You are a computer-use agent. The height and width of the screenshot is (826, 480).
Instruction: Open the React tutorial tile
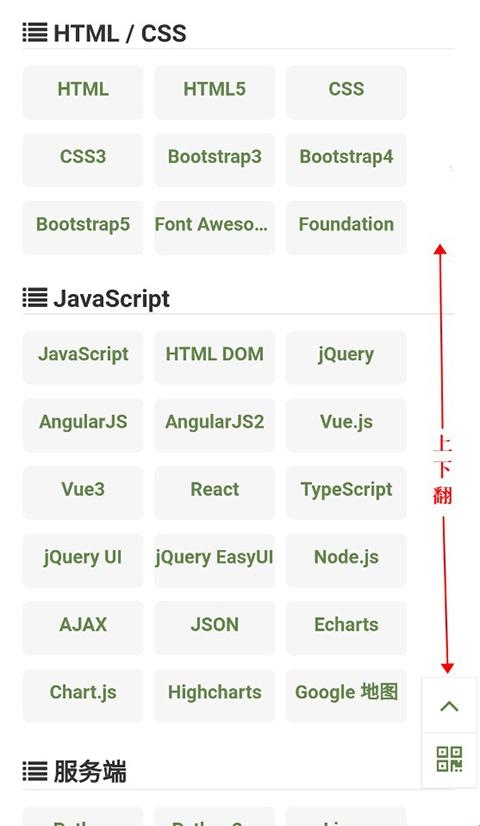(x=214, y=492)
